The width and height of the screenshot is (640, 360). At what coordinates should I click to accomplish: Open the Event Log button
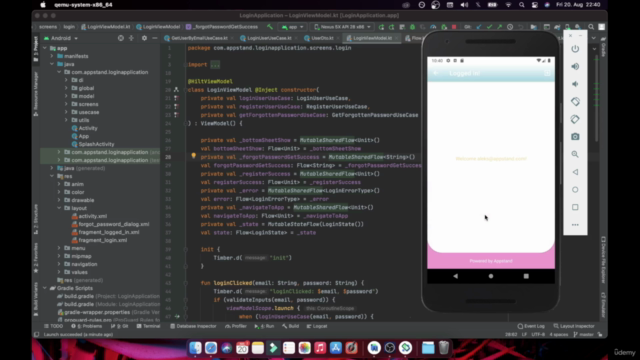pyautogui.click(x=531, y=326)
